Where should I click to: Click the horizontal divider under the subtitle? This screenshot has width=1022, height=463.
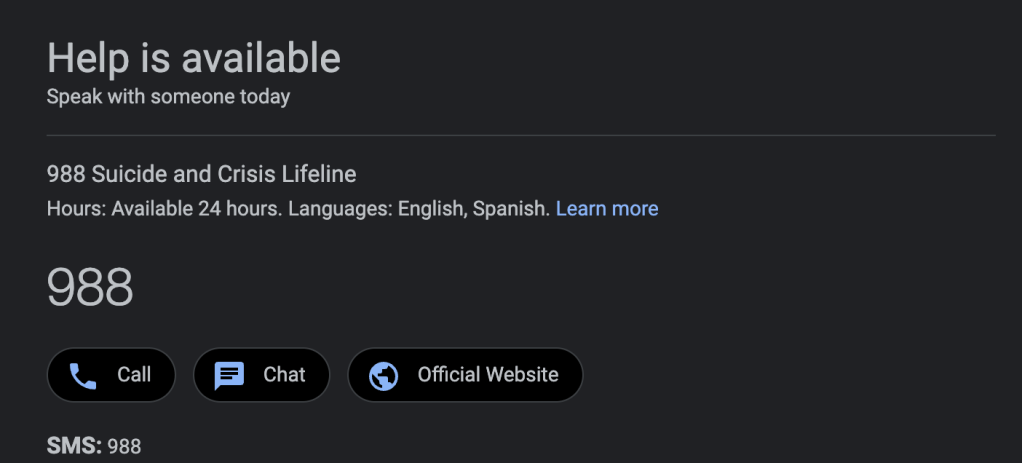(521, 134)
